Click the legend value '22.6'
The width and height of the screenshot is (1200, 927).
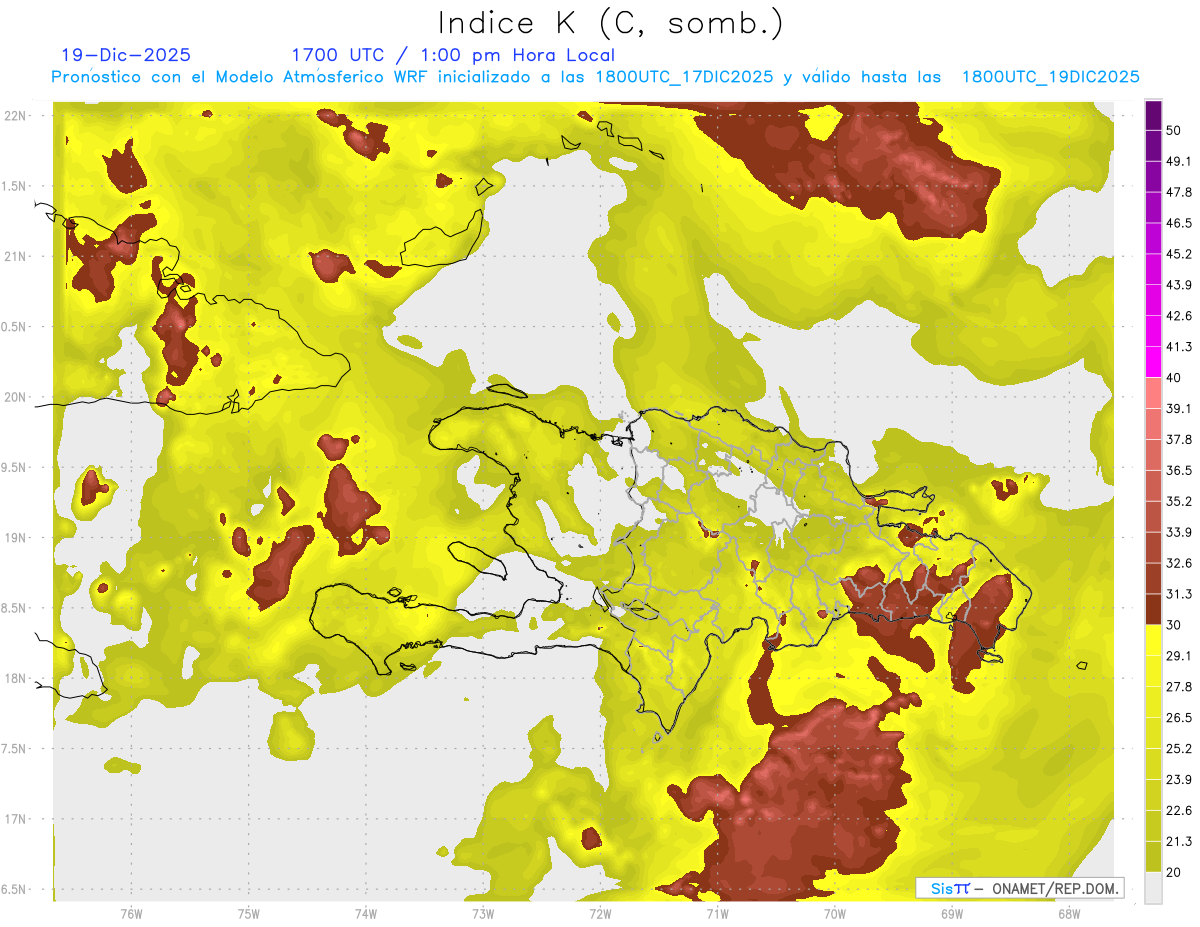click(x=1178, y=811)
